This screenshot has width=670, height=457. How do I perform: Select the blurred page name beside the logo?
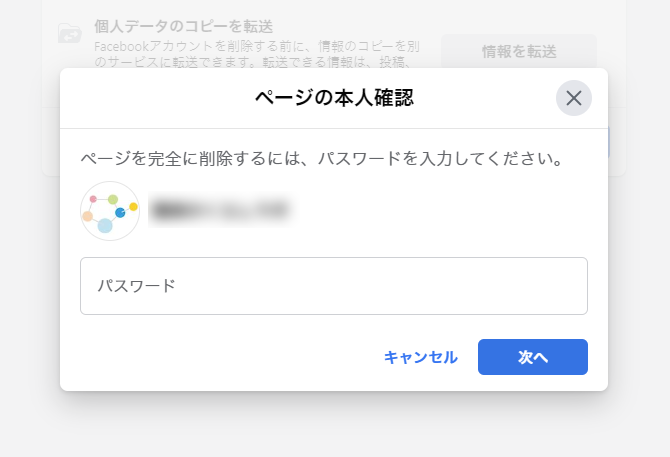[x=221, y=210]
